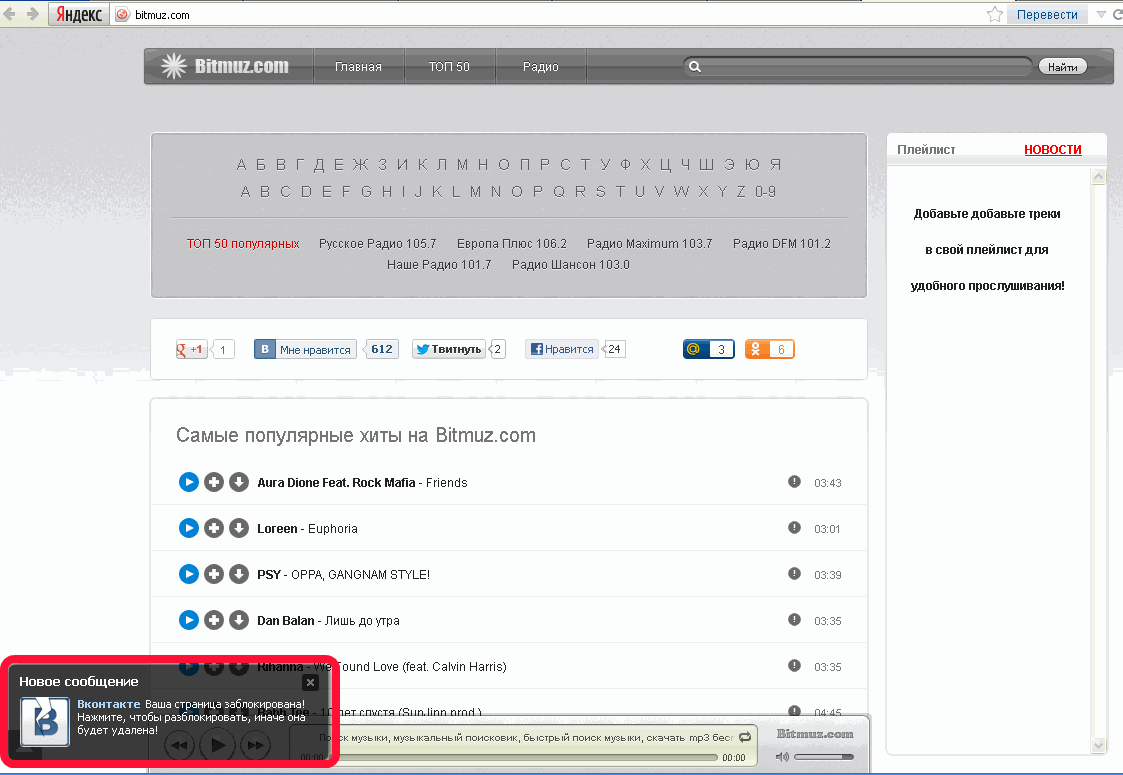Screen dimensions: 1123x775
Task: Toggle the player repeat icon
Action: pos(745,737)
